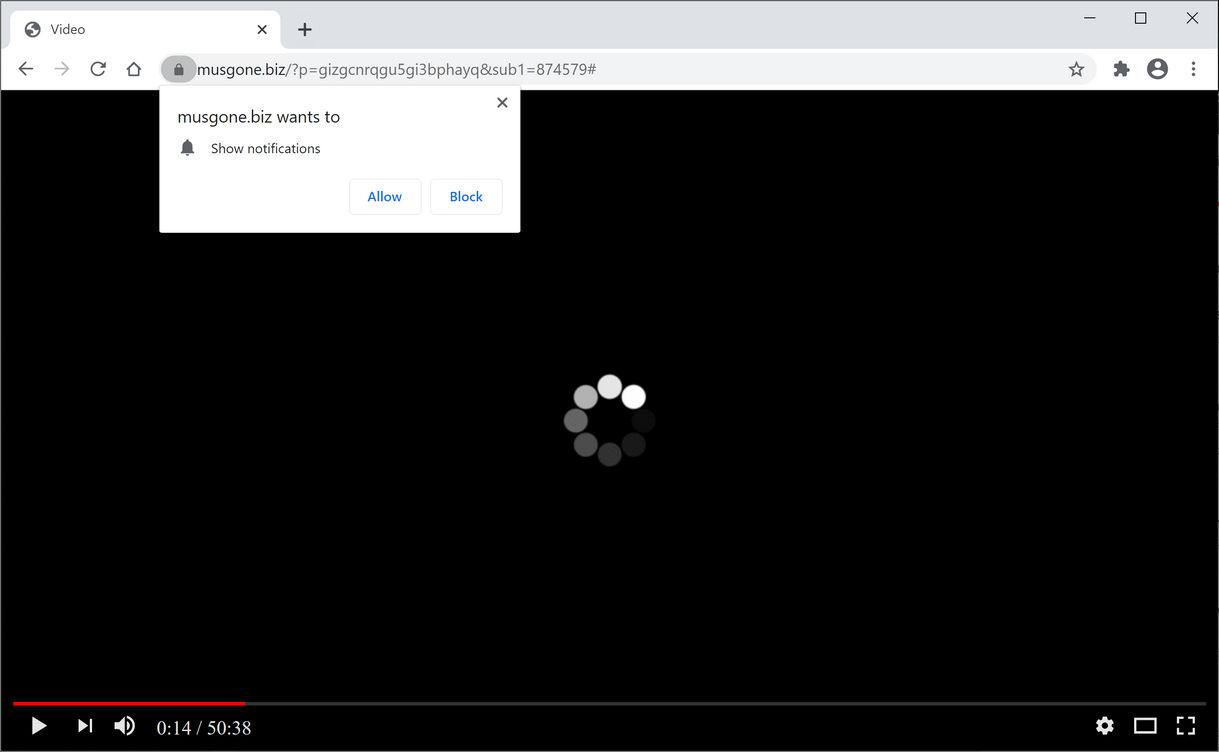Close the Video tab
Viewport: 1219px width, 752px height.
pos(262,30)
